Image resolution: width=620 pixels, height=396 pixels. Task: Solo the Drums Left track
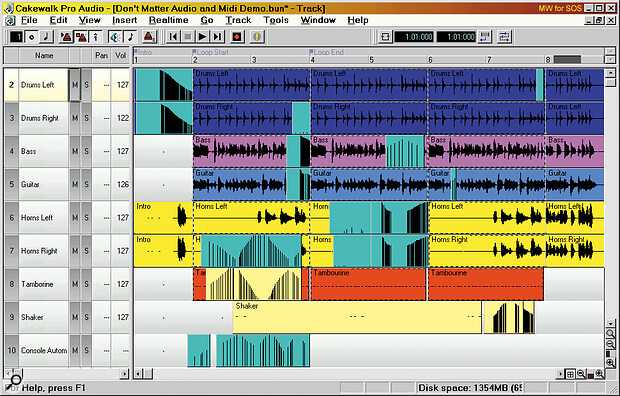point(86,85)
